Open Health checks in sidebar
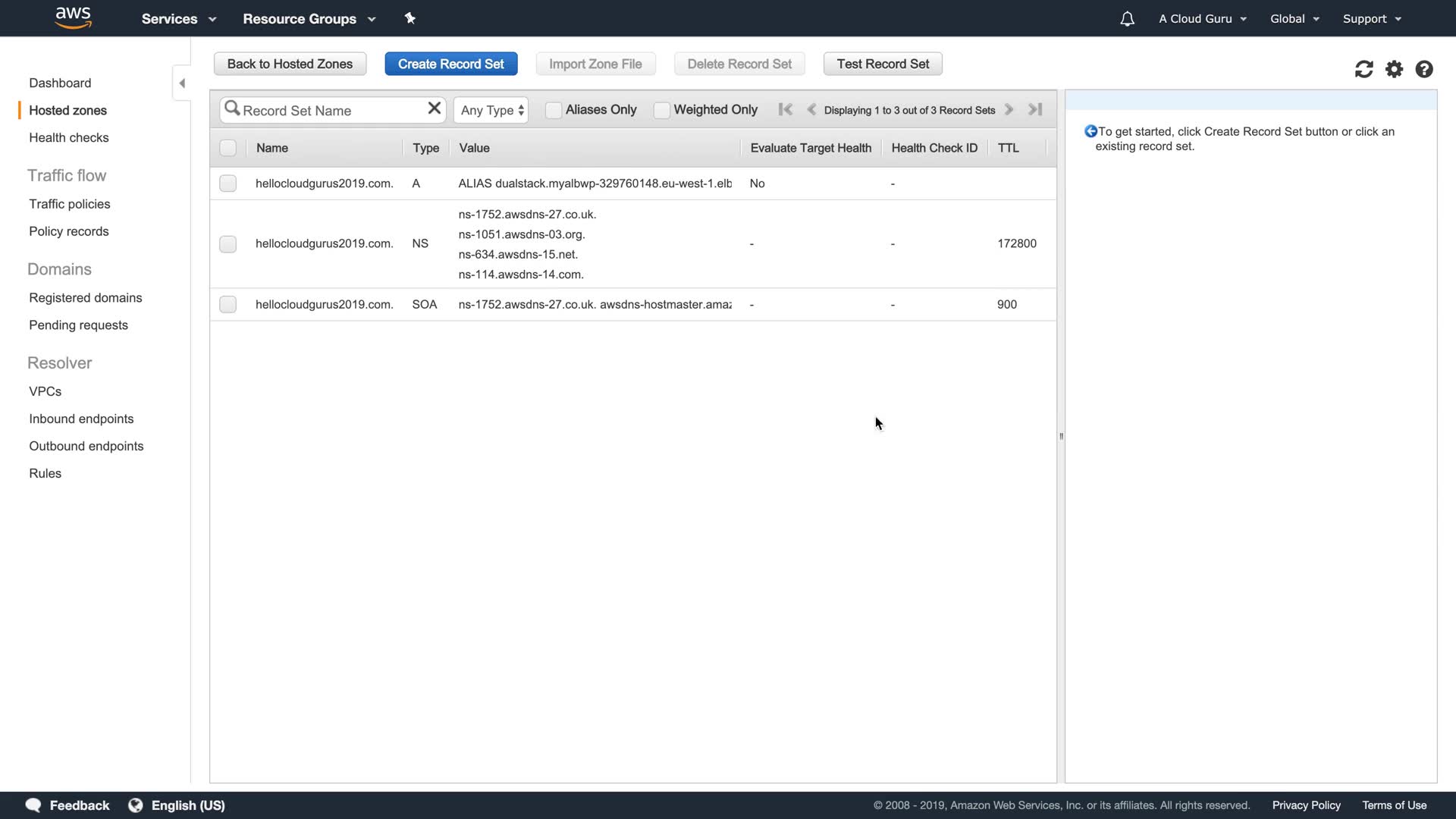This screenshot has height=819, width=1456. (69, 138)
